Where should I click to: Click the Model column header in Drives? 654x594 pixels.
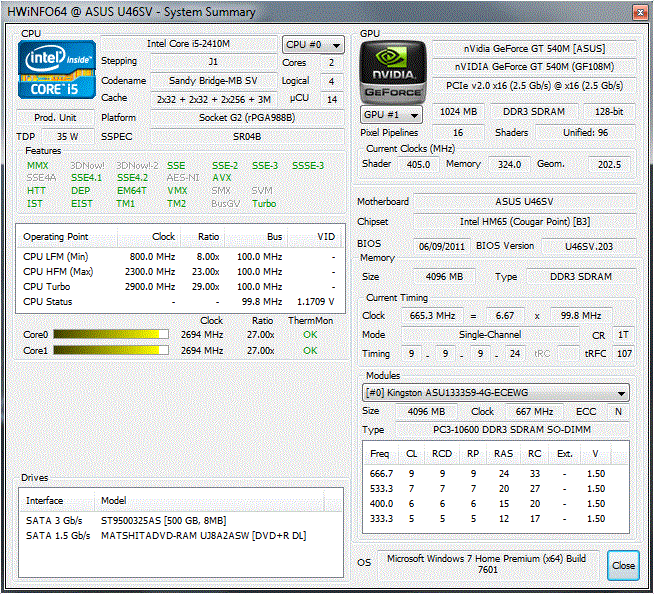click(x=209, y=500)
